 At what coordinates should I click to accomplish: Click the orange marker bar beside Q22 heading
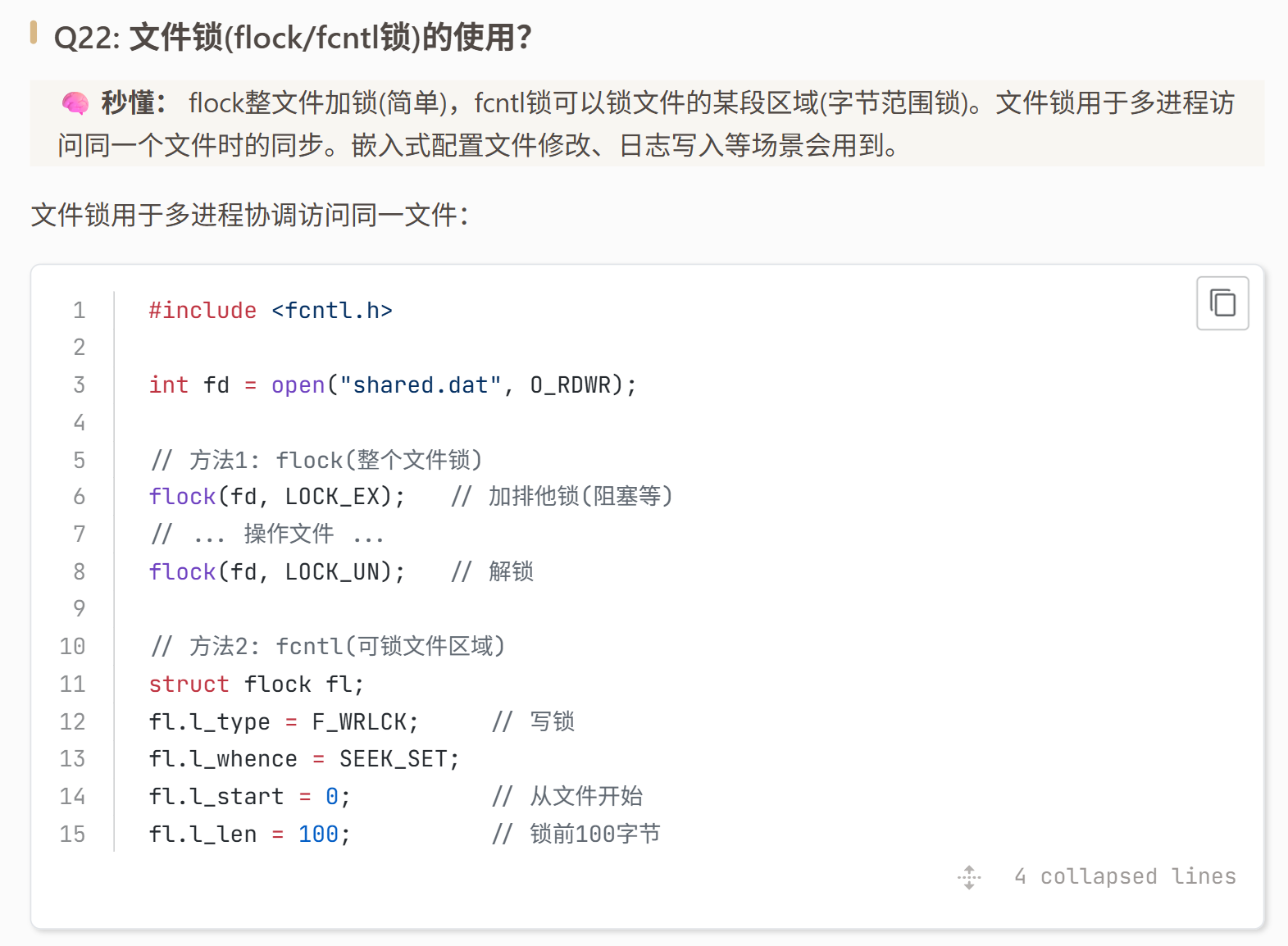(34, 32)
